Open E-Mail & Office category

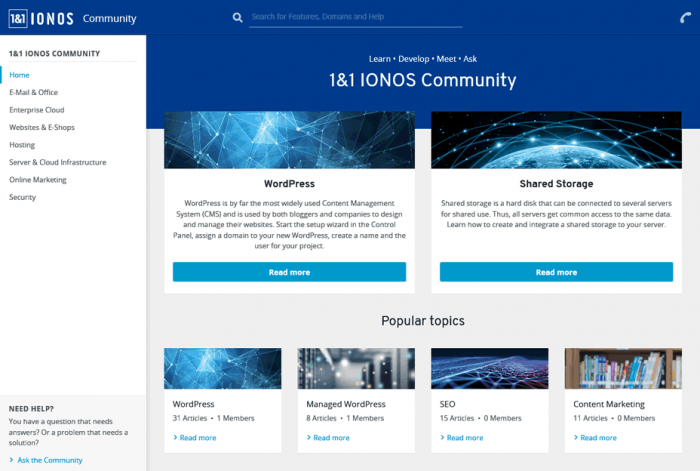click(34, 92)
